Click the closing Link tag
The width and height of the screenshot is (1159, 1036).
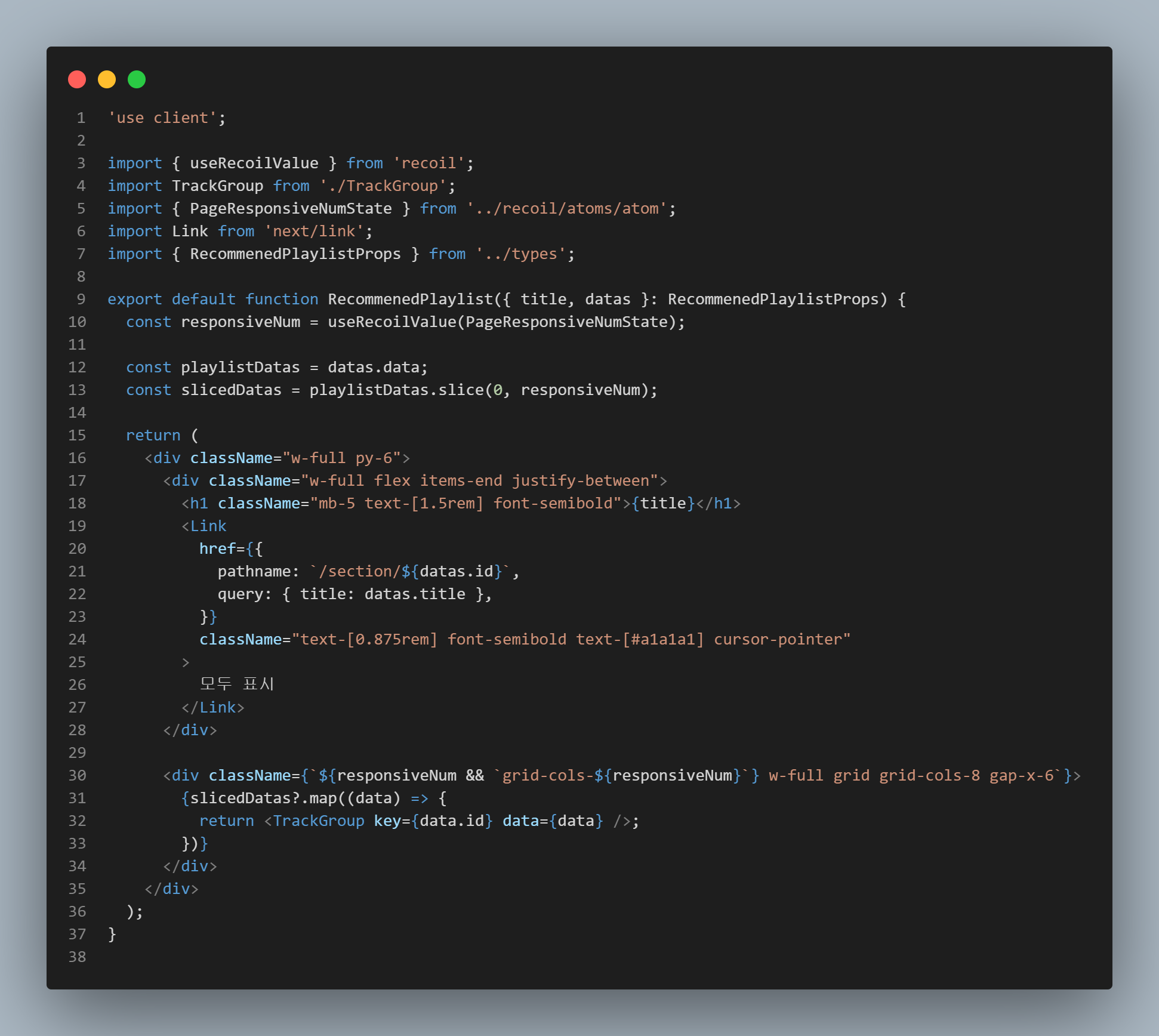(213, 707)
